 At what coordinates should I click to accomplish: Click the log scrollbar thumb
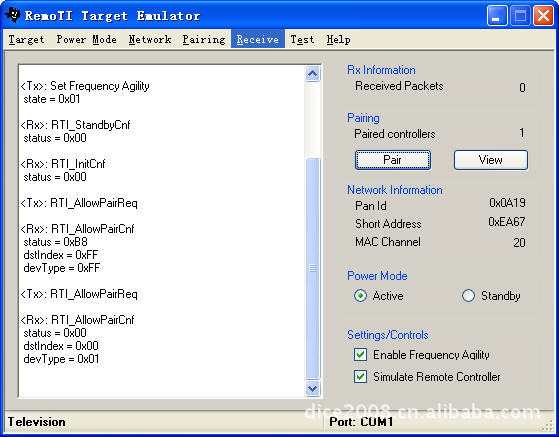click(313, 268)
